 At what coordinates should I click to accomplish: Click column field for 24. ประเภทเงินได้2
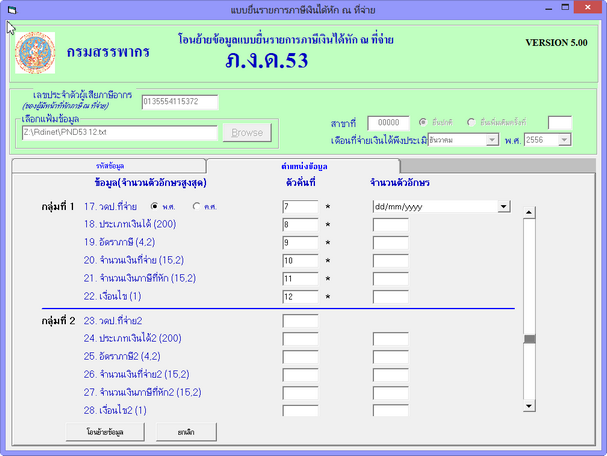(x=300, y=339)
